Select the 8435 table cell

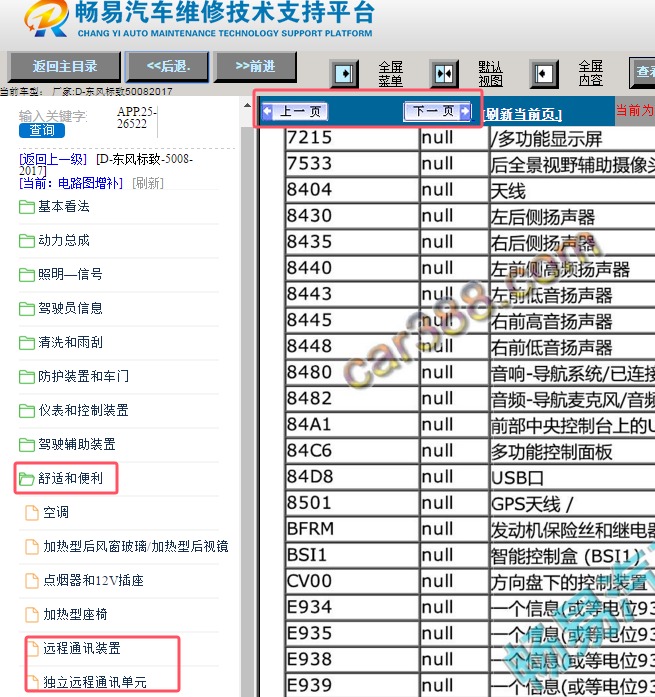(x=352, y=242)
